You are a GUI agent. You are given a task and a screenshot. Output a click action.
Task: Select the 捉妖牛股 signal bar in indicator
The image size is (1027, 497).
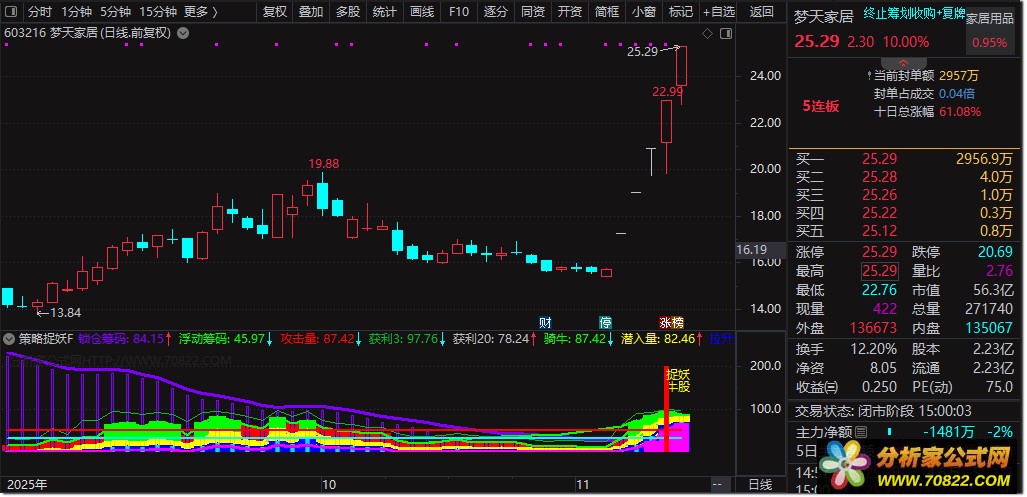(667, 409)
